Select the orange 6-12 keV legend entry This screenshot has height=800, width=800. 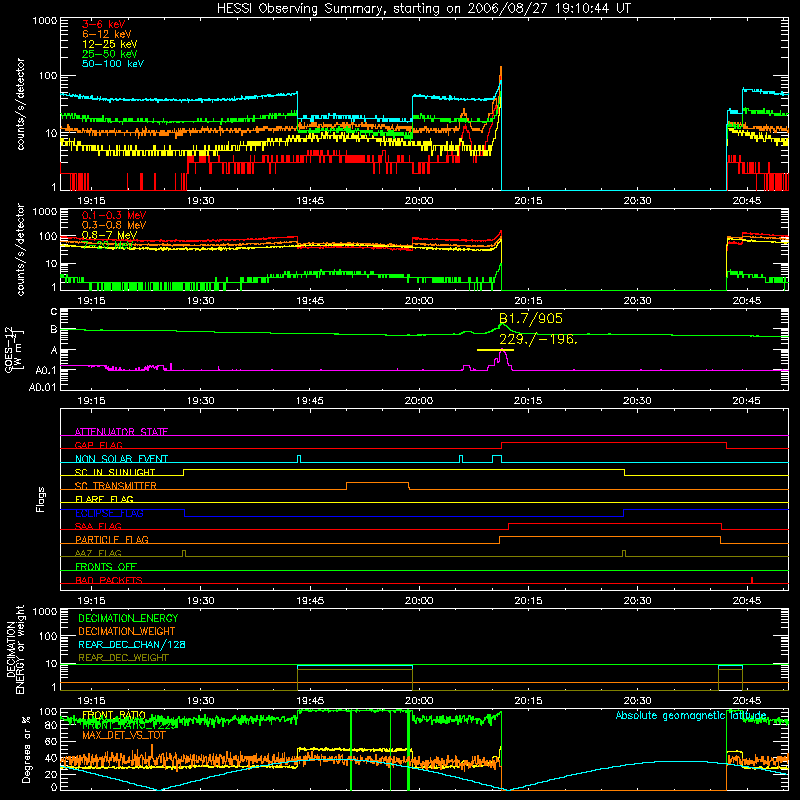point(106,34)
